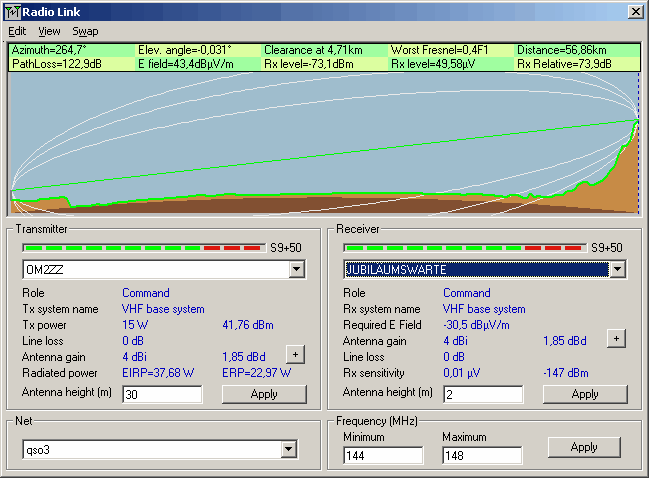Click the transmitter antenna gain plus button
Image resolution: width=649 pixels, height=478 pixels.
[x=295, y=355]
